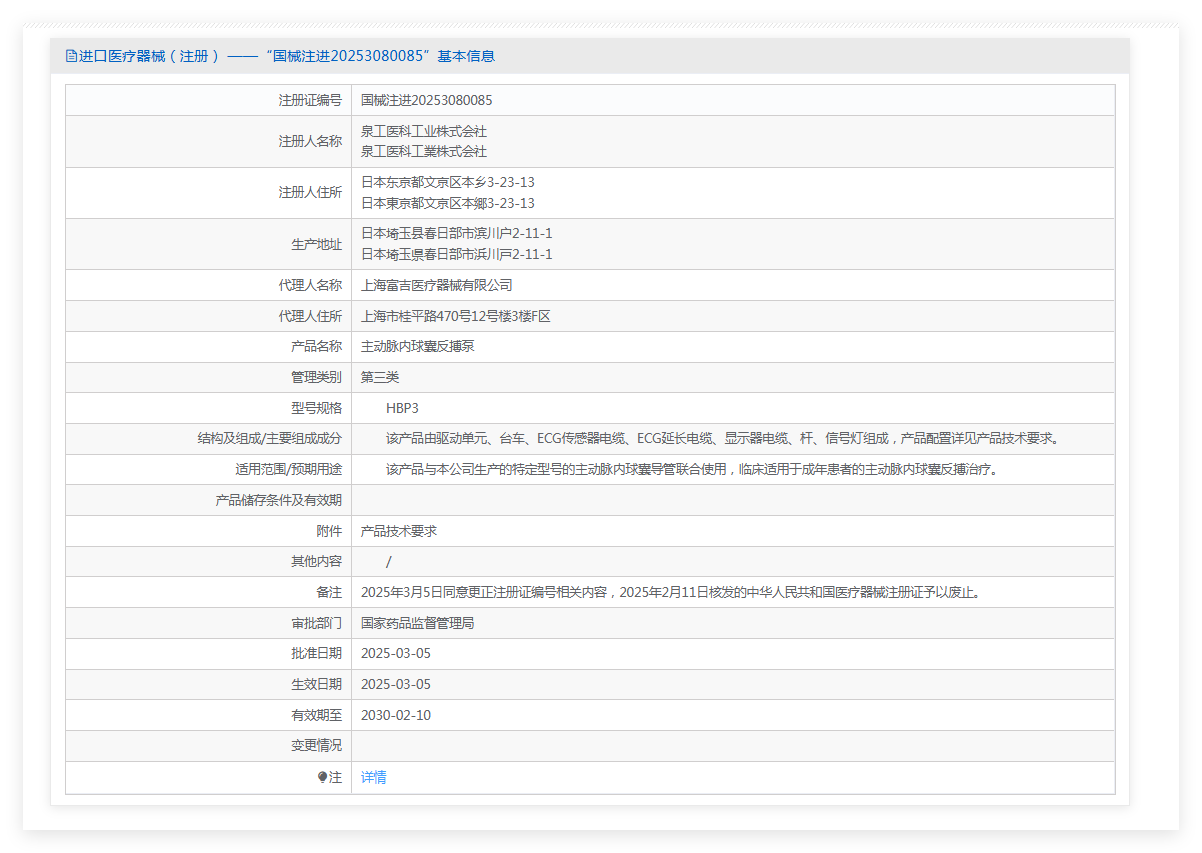Open the 详情 link
Screen dimensions: 1202x853
[x=373, y=777]
